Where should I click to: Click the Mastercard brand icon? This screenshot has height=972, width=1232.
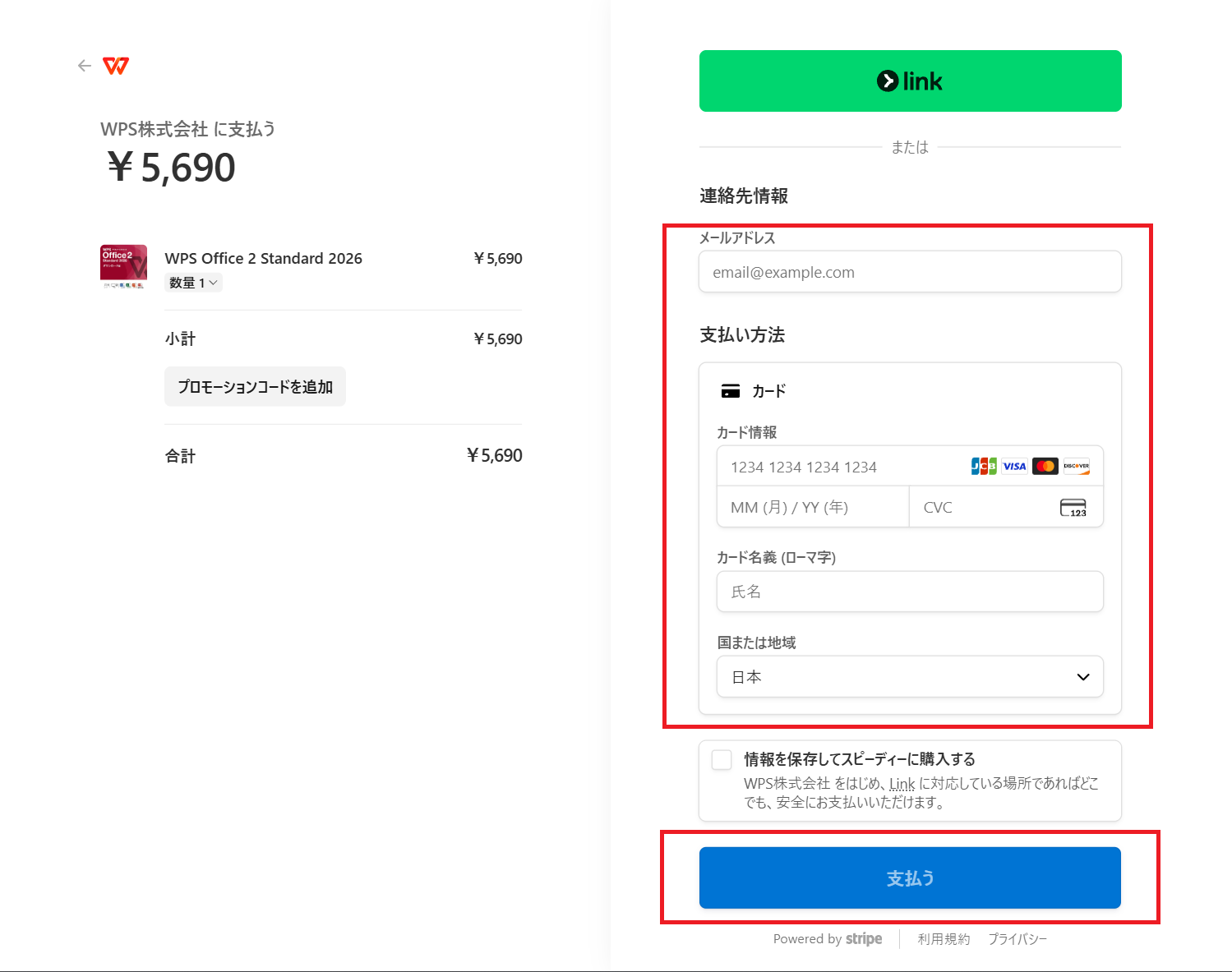[1045, 466]
